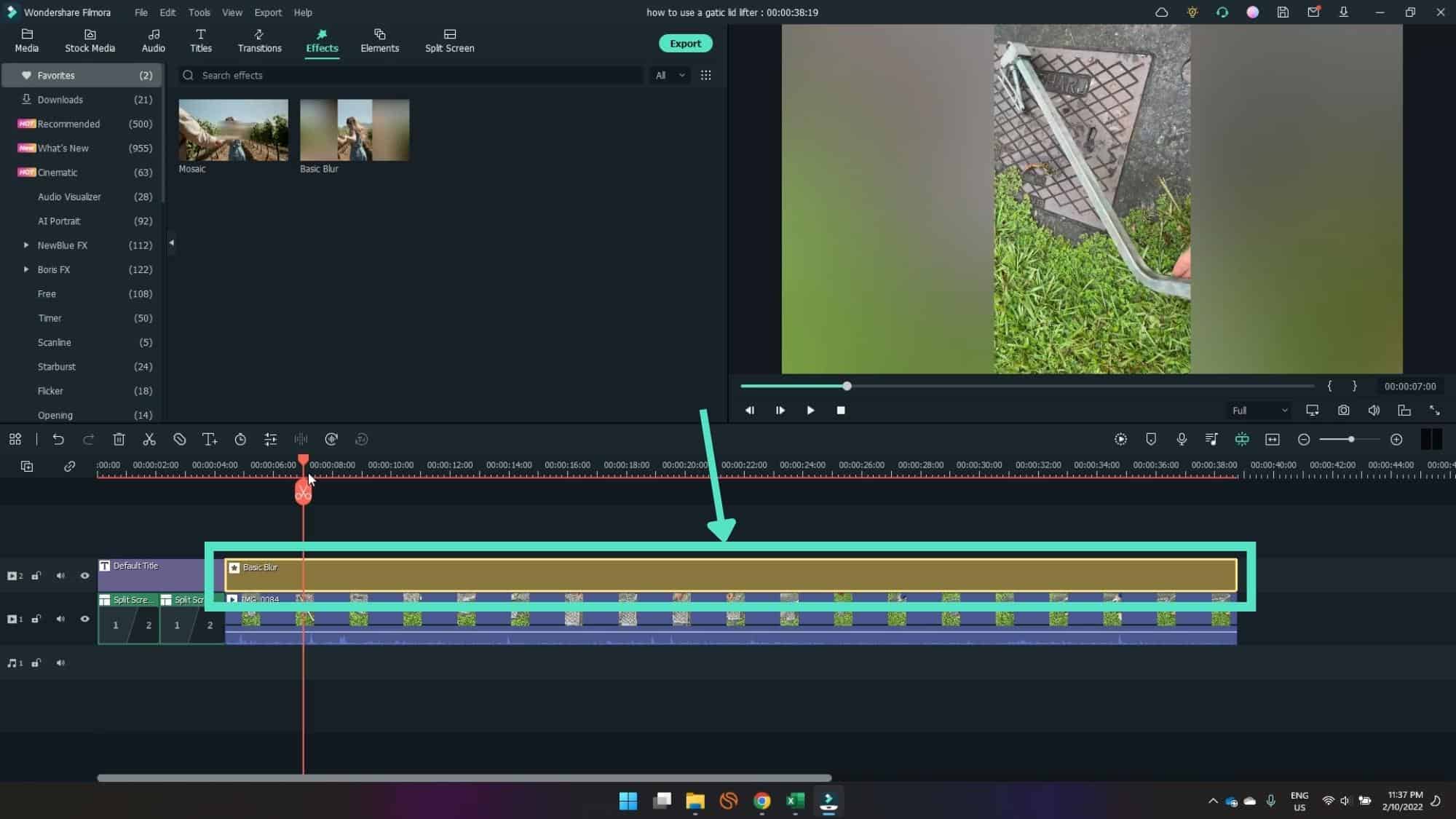The image size is (1456, 819).
Task: Switch to the Stock Media tab
Action: pos(90,41)
